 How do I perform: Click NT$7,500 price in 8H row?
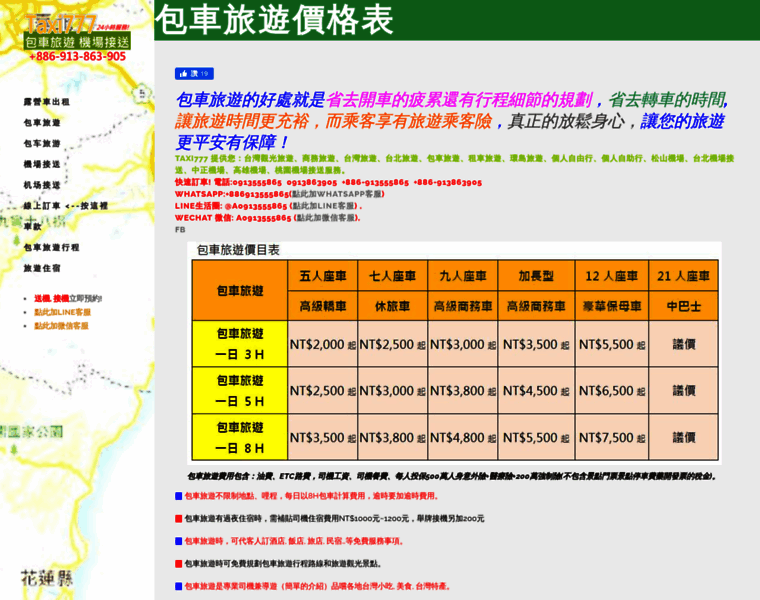coord(612,437)
